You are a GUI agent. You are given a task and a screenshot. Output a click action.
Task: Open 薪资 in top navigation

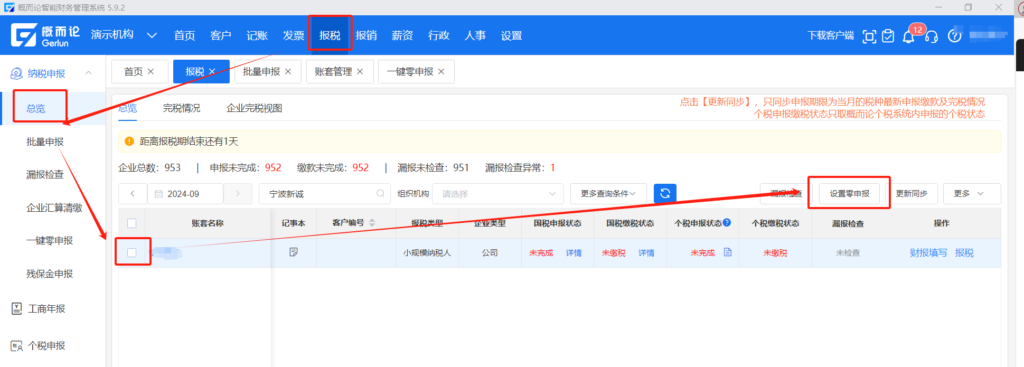(402, 35)
